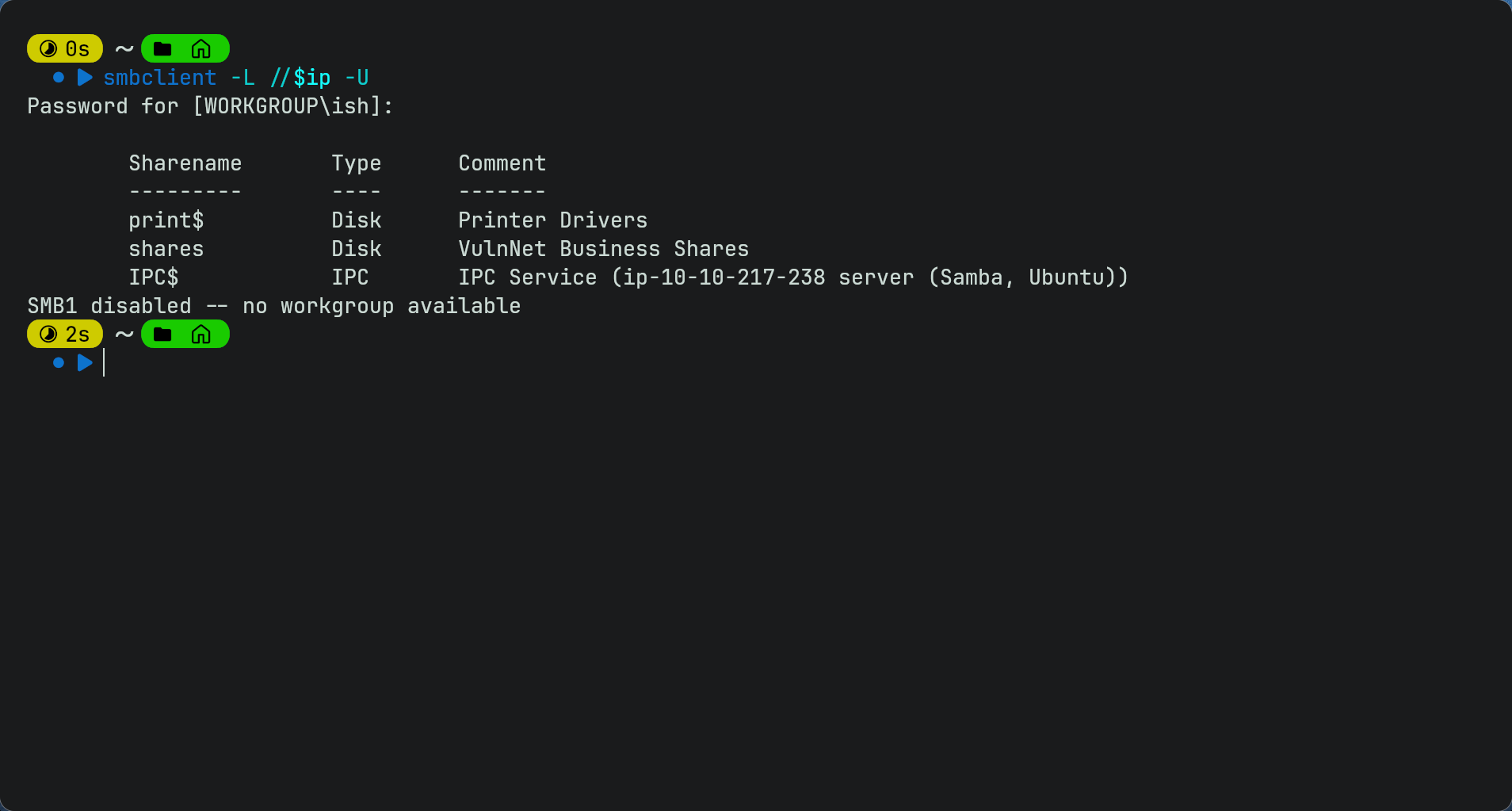
Task: Click the shares share name
Action: (x=166, y=249)
